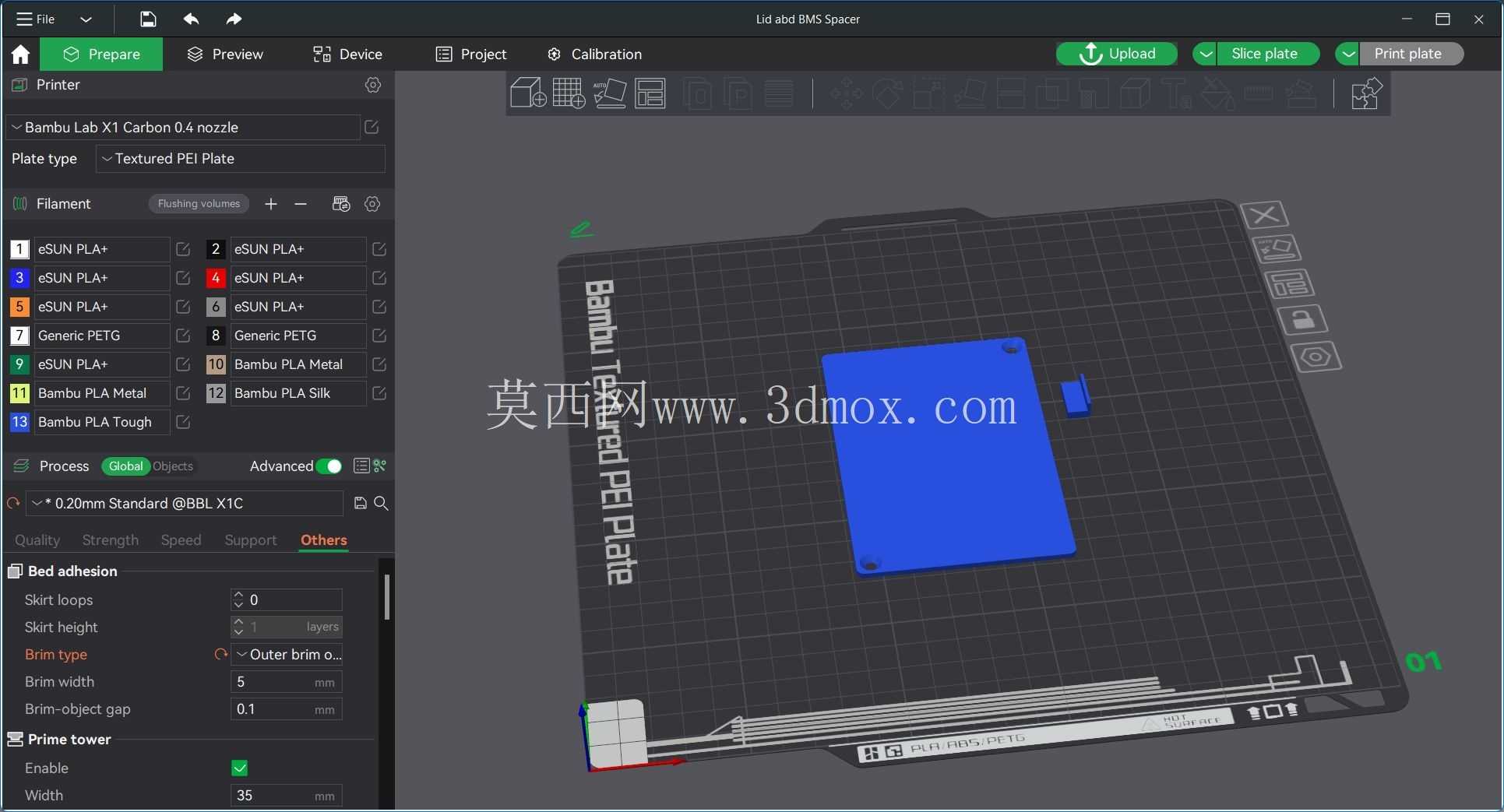Click the Upload button
Image resolution: width=1504 pixels, height=812 pixels.
1117,54
